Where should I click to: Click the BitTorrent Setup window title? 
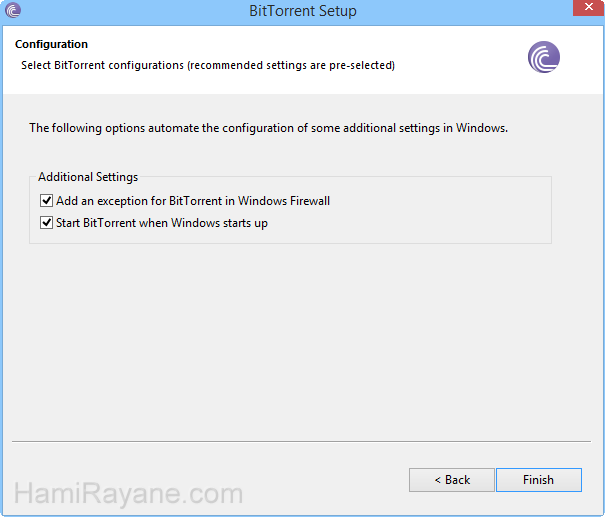point(302,11)
